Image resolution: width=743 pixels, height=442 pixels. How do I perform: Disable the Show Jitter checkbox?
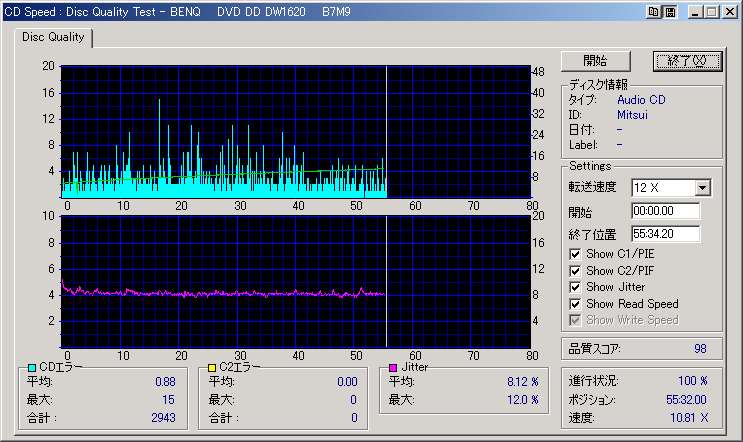[x=575, y=287]
